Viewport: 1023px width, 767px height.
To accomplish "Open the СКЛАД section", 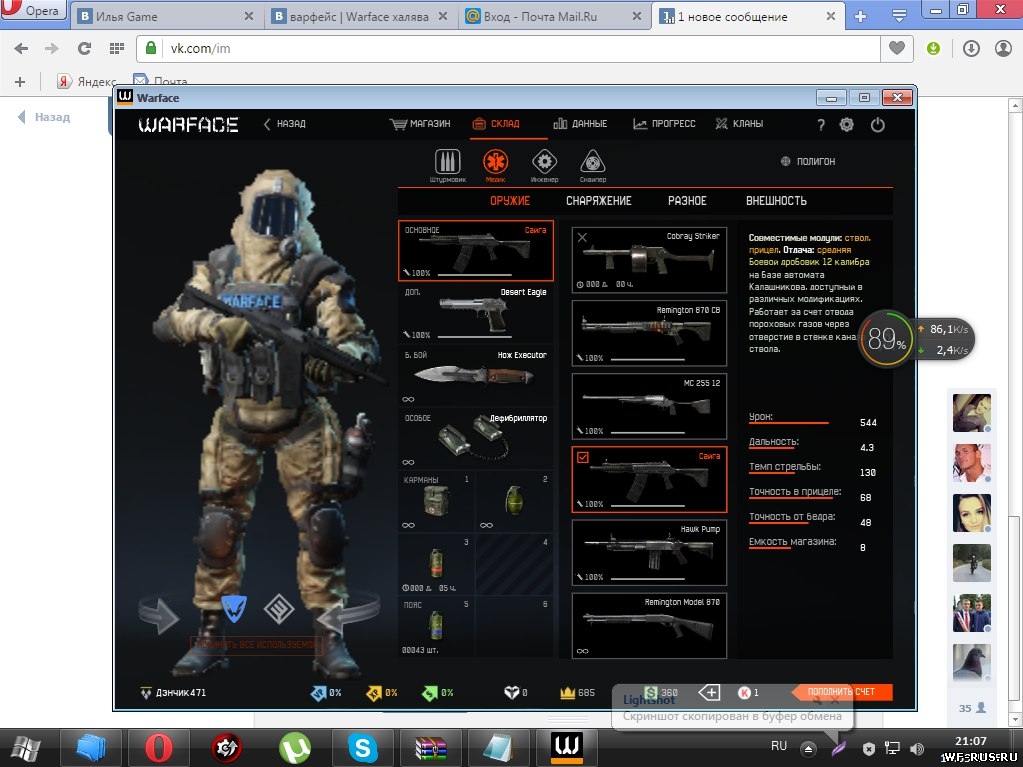I will (496, 124).
